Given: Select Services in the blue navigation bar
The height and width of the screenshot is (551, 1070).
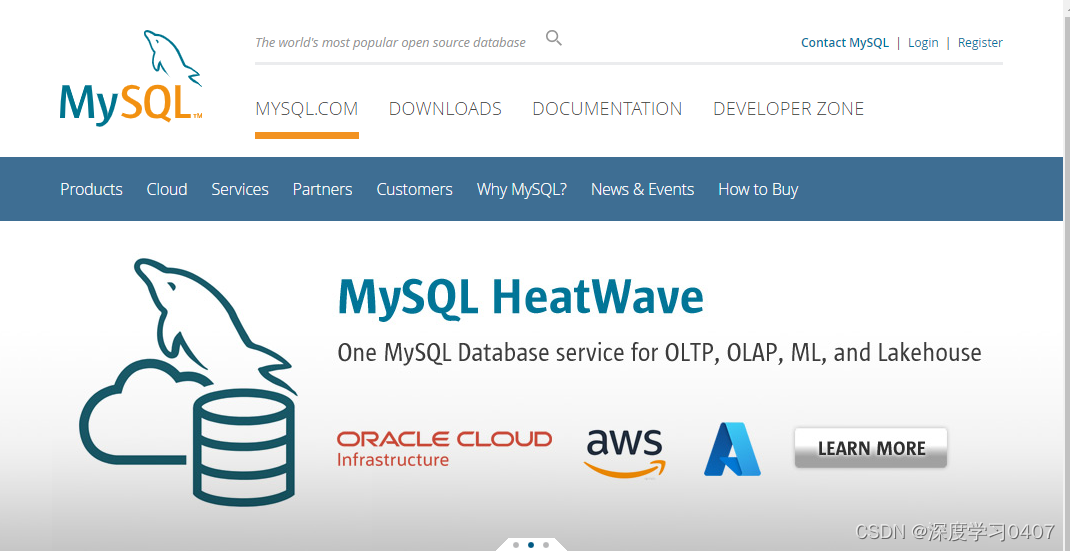Looking at the screenshot, I should [240, 189].
